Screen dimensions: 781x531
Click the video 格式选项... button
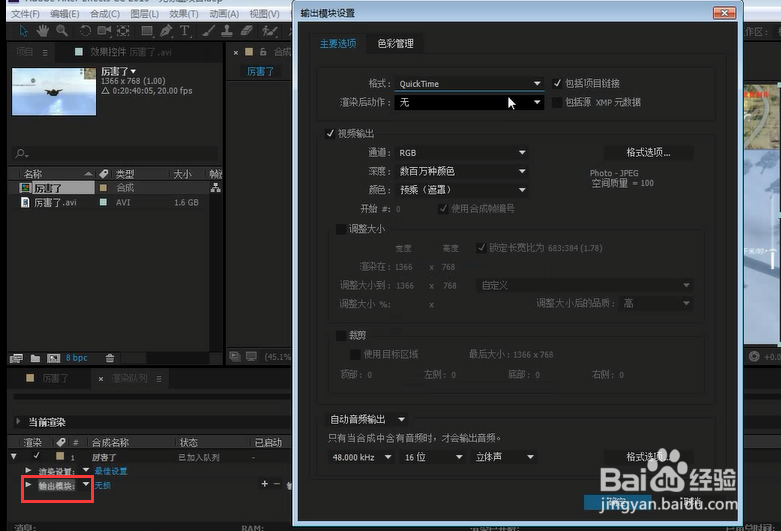648,152
